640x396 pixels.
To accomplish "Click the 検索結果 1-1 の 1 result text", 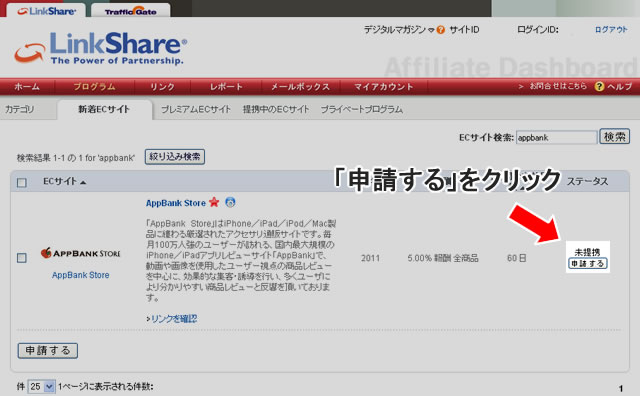I will [76, 158].
